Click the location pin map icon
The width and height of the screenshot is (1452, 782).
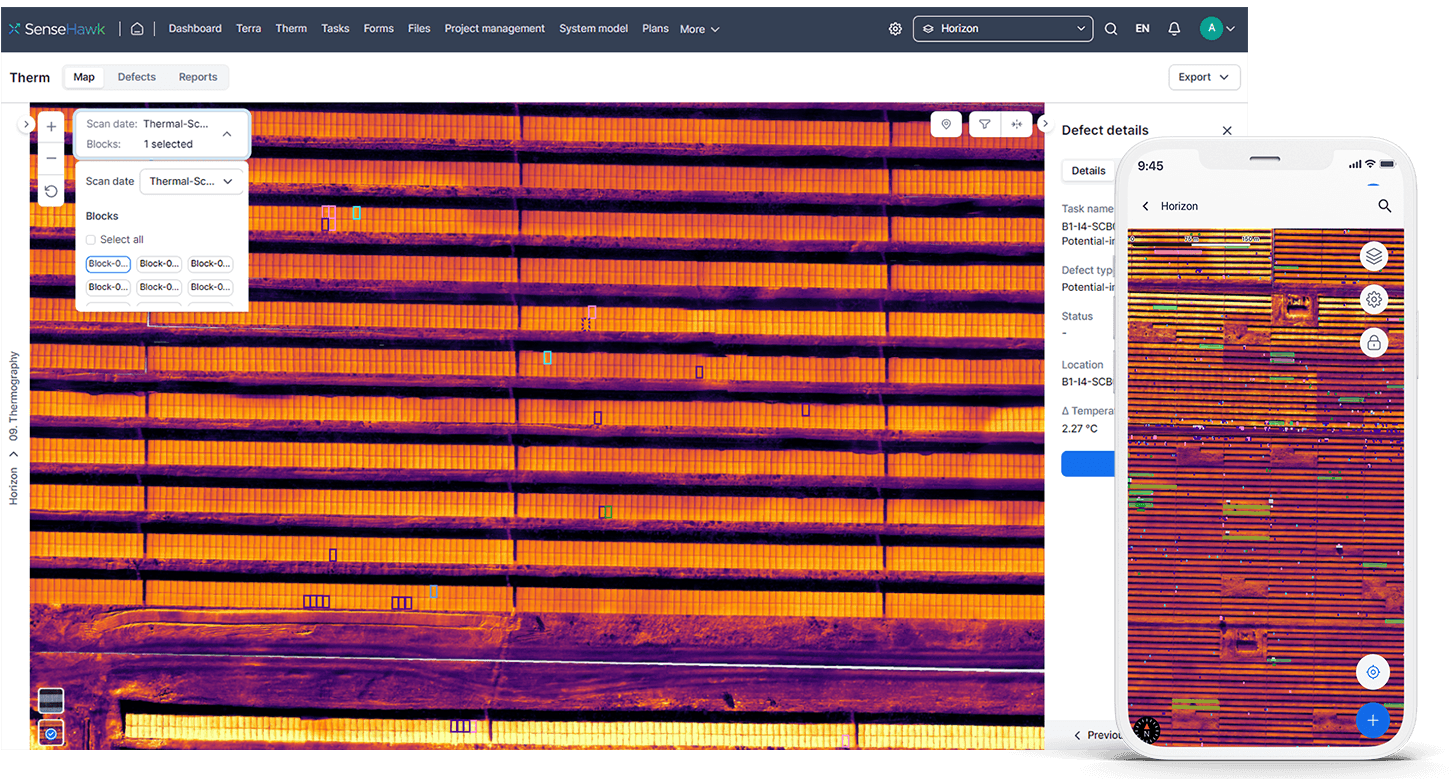click(946, 124)
